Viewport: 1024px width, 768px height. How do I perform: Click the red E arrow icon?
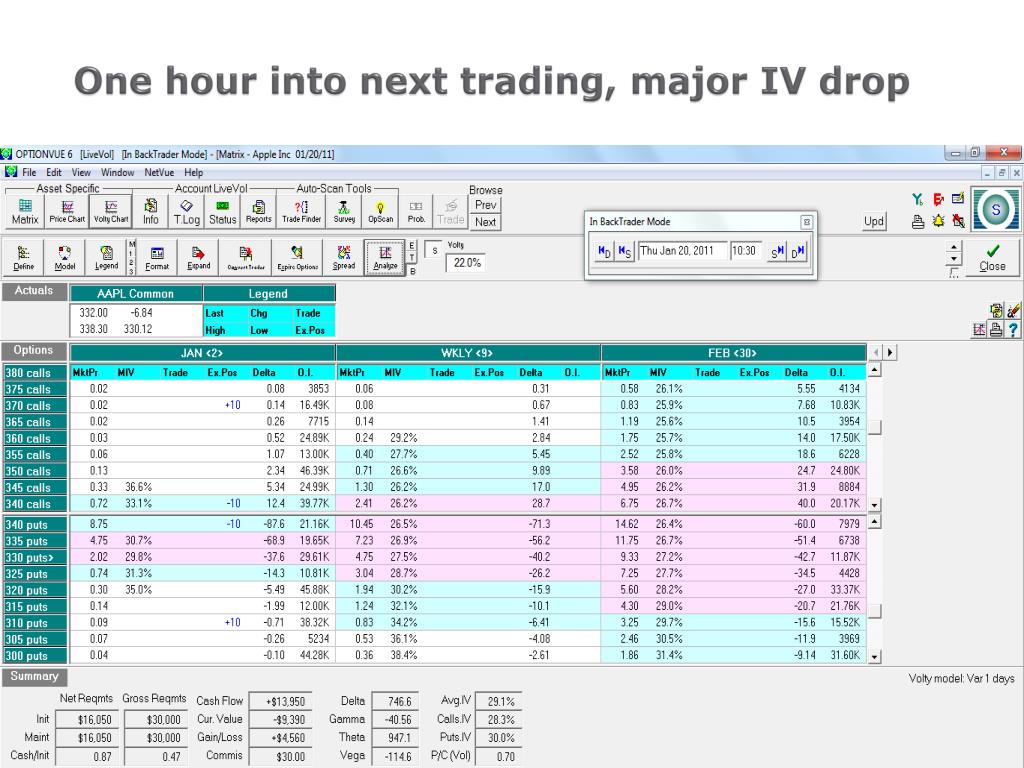[938, 200]
